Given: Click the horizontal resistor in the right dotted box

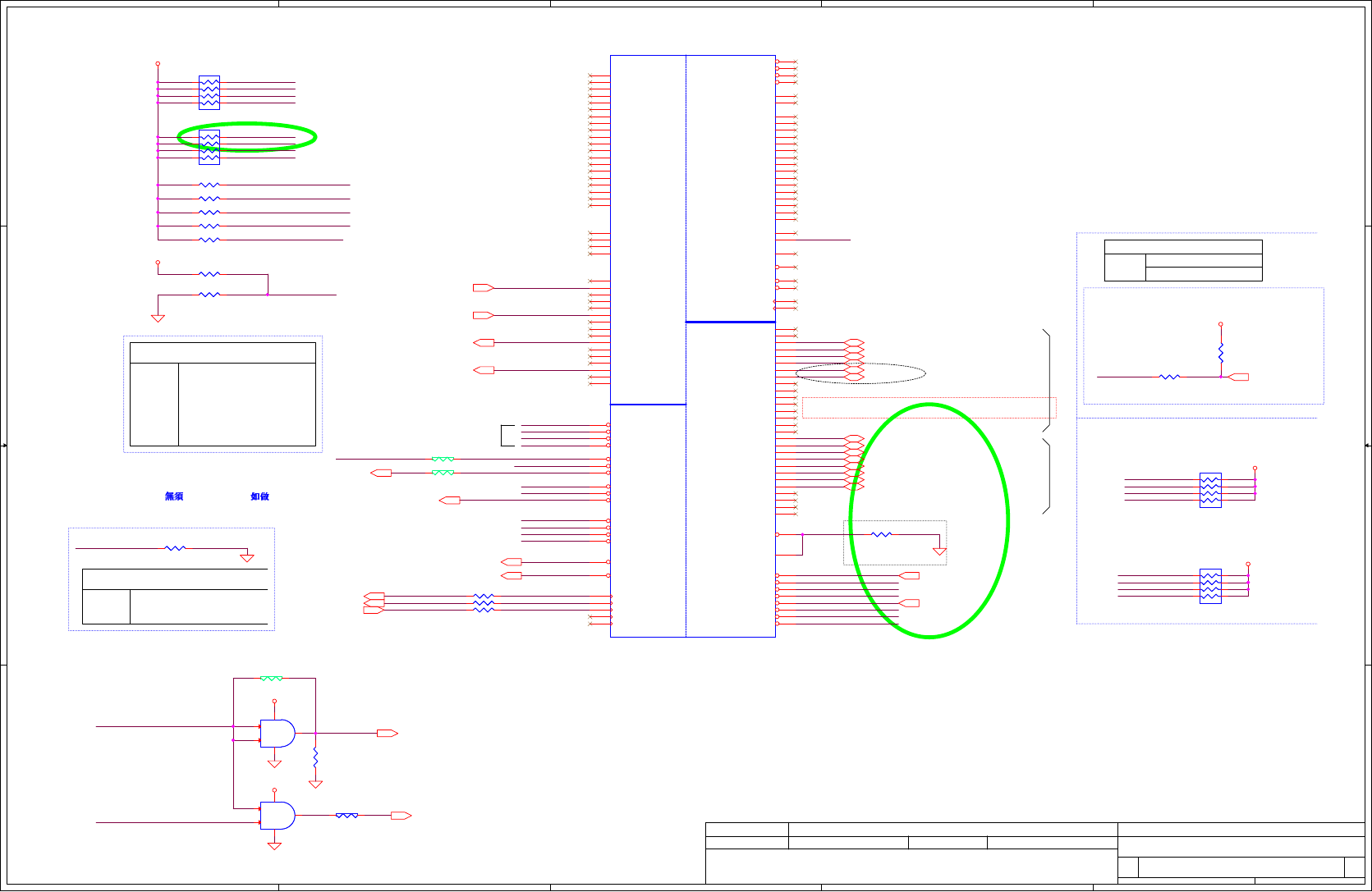Looking at the screenshot, I should (1169, 377).
